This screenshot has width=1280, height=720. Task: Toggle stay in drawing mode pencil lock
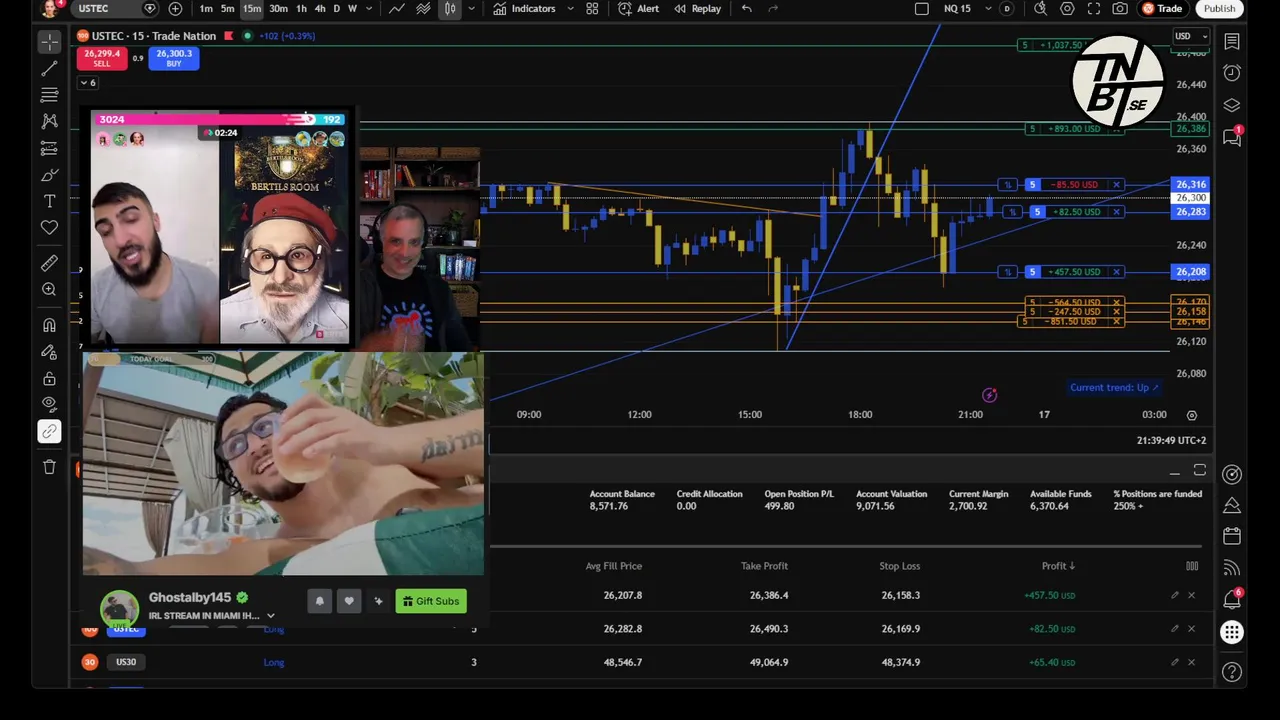(49, 352)
